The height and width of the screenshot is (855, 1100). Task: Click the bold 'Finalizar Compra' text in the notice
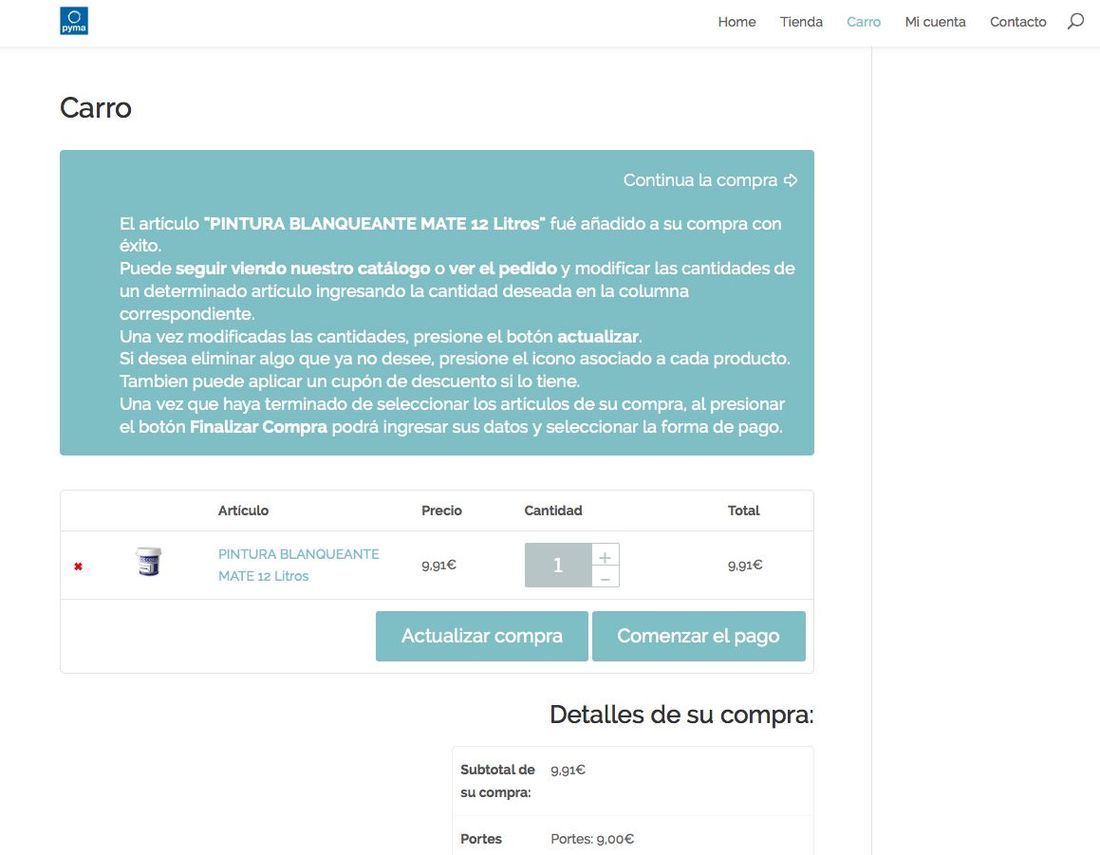[258, 427]
